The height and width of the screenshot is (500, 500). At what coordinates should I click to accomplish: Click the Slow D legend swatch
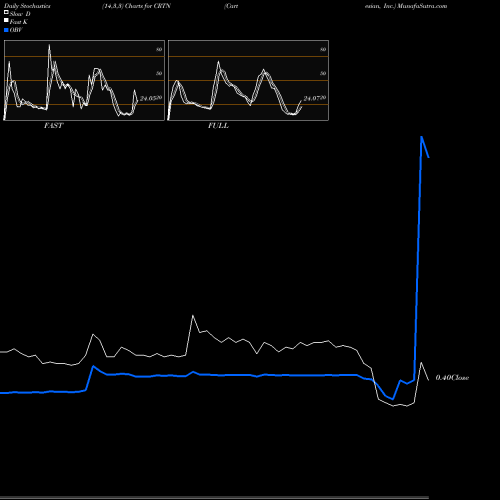[x=6, y=13]
